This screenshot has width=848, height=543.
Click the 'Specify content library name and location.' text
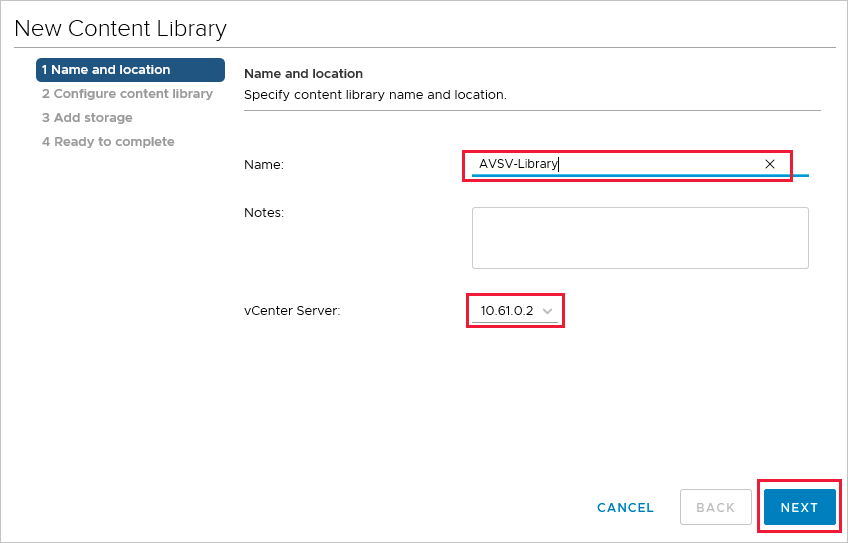click(x=375, y=95)
